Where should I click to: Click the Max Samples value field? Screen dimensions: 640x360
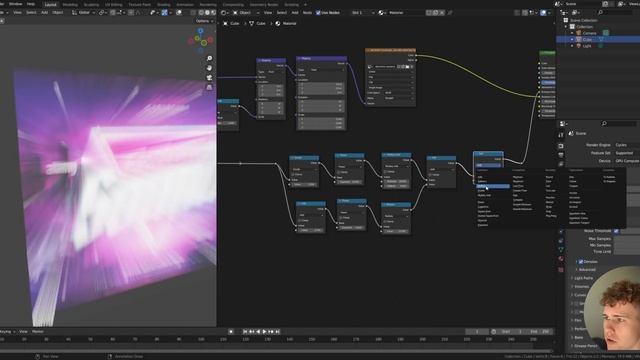(627, 239)
